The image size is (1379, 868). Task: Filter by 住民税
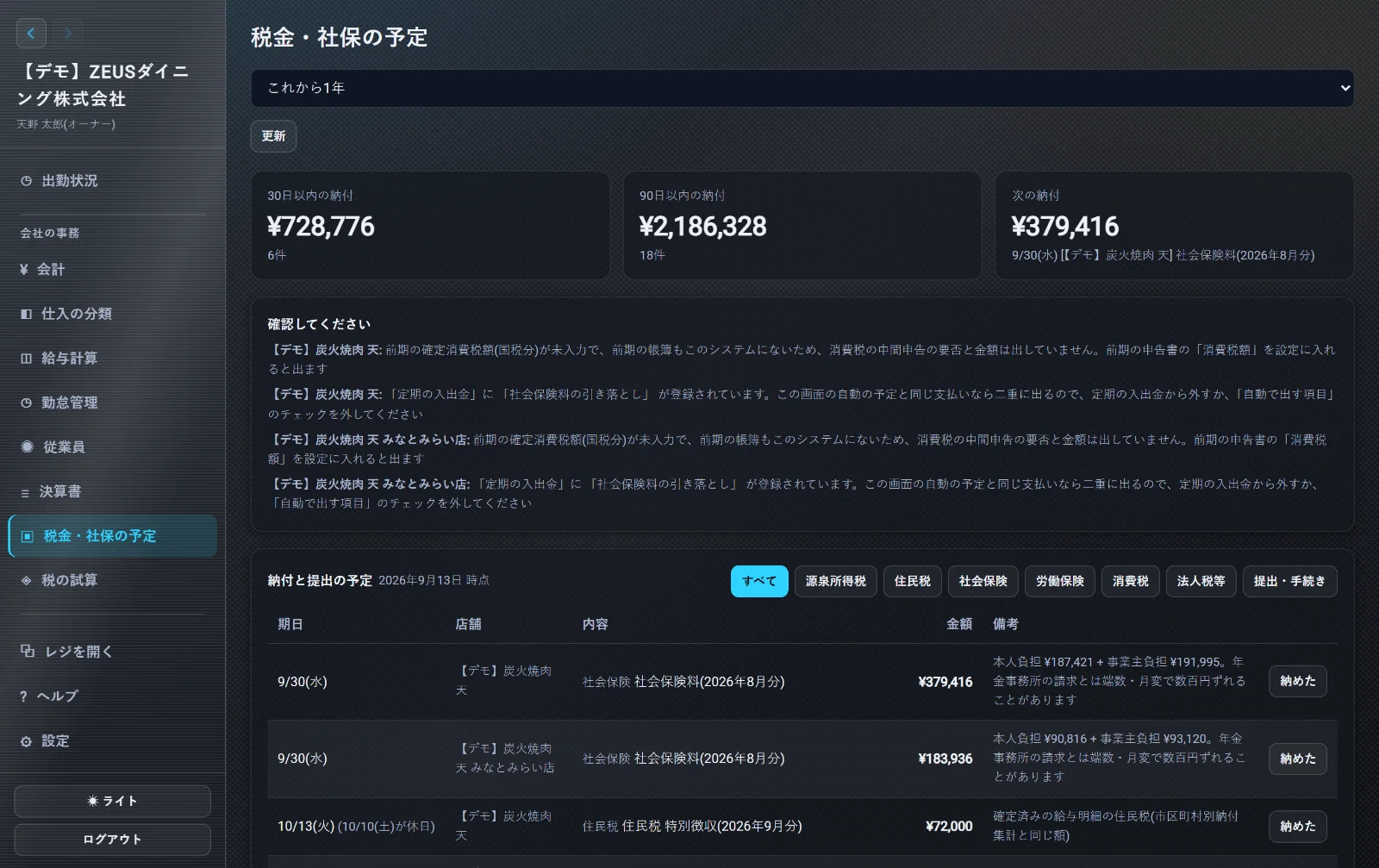913,581
